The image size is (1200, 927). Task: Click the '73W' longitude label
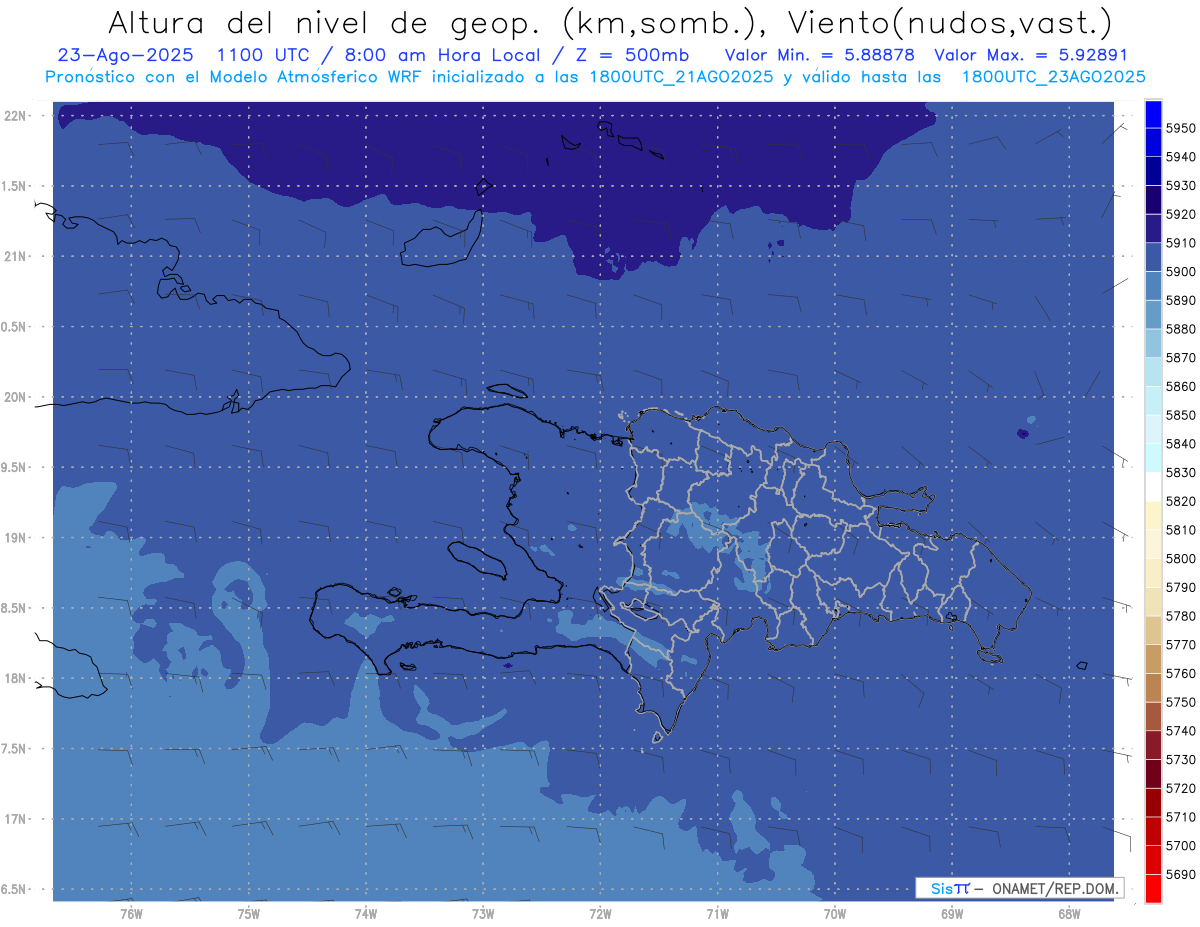[x=483, y=913]
